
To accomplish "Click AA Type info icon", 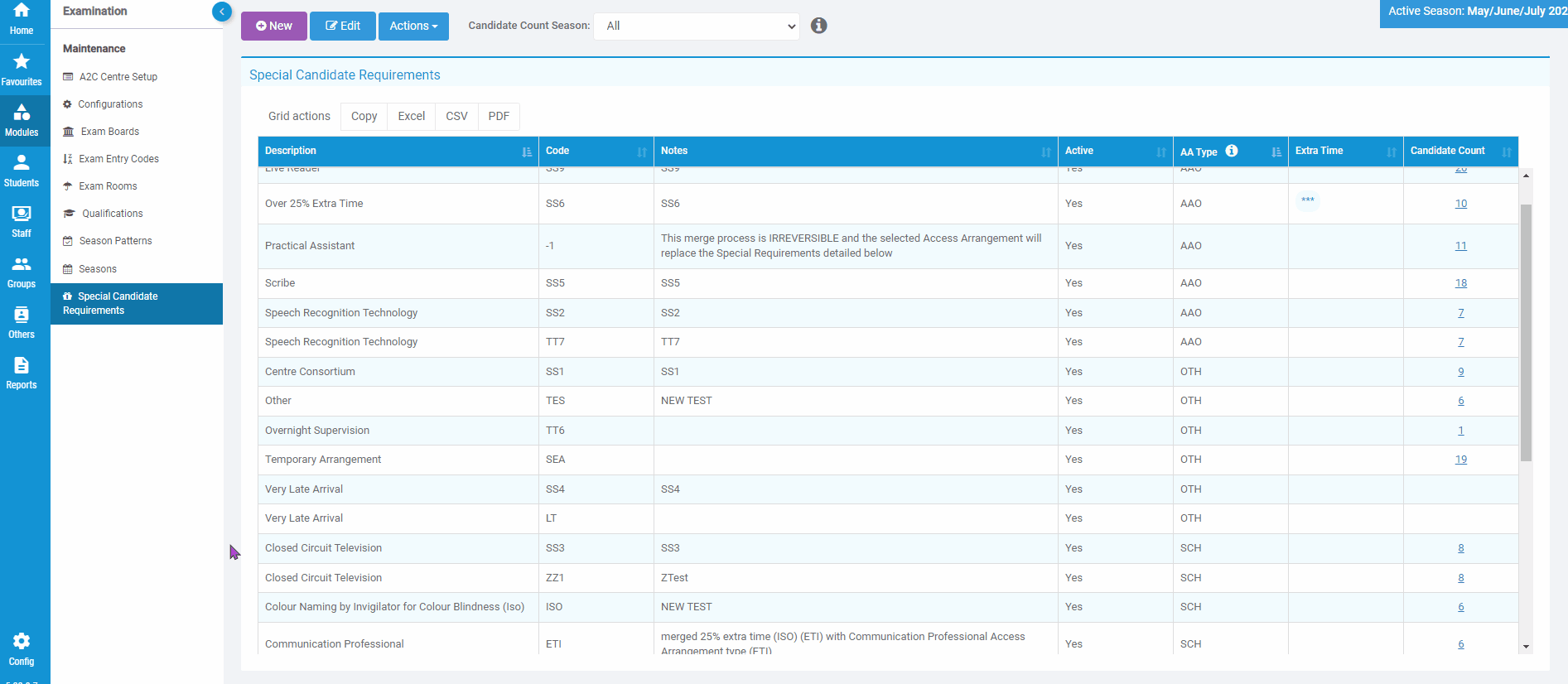I will pyautogui.click(x=1232, y=151).
